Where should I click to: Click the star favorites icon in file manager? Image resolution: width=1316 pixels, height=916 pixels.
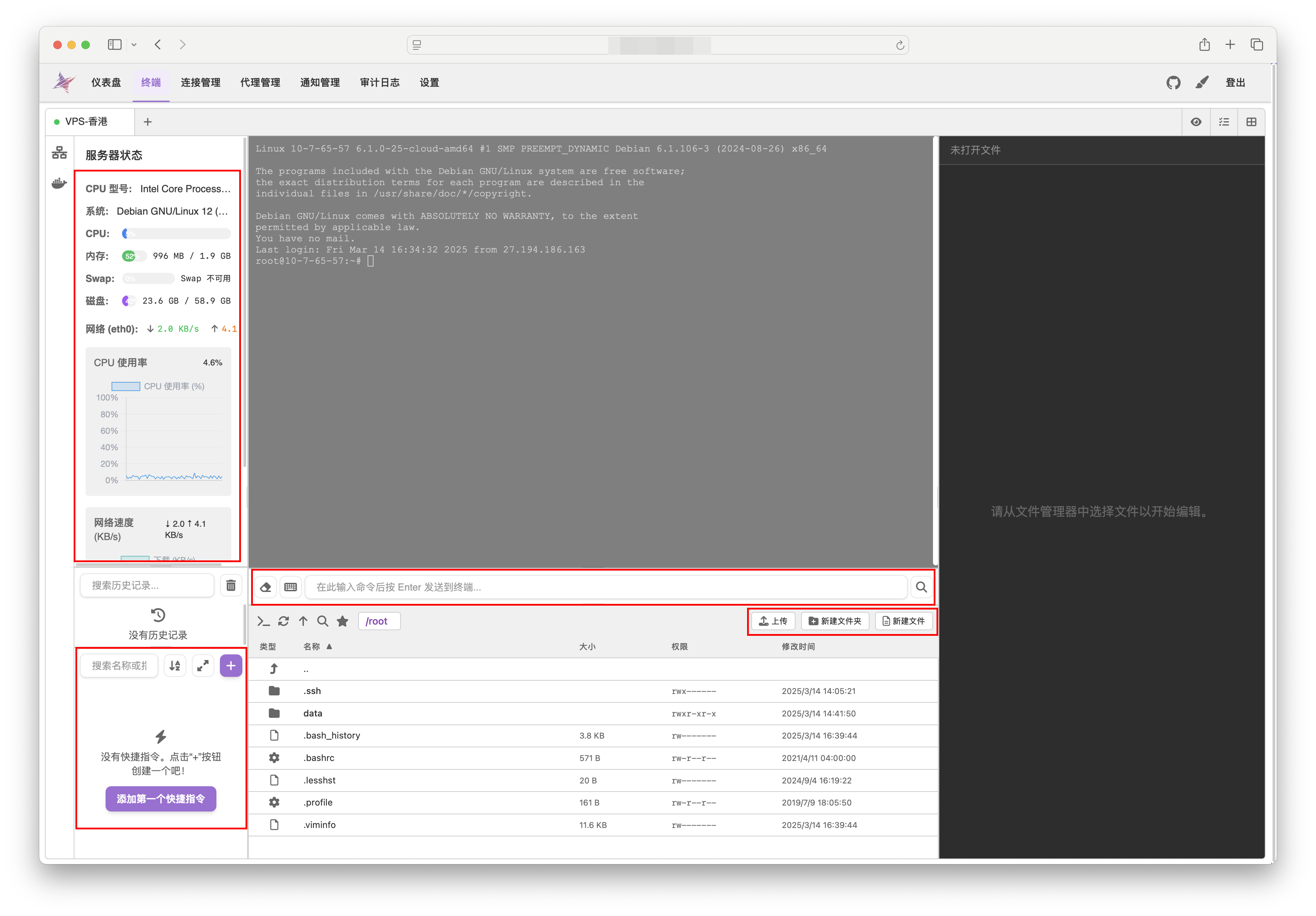(342, 621)
